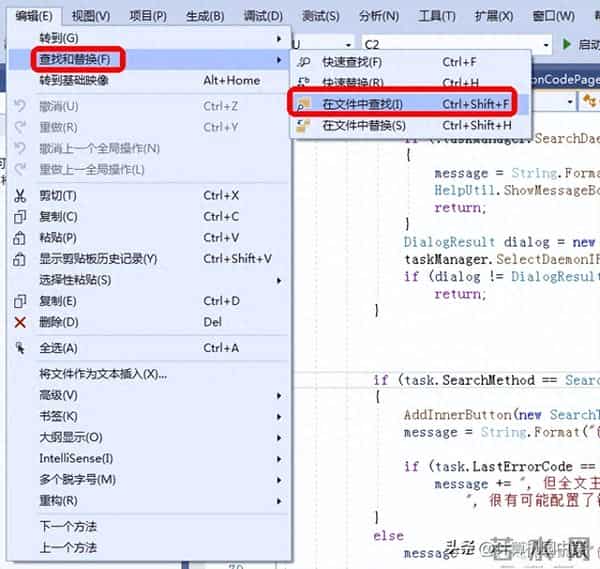This screenshot has height=569, width=600.
Task: Open the 工具(T) menu
Action: 437,16
